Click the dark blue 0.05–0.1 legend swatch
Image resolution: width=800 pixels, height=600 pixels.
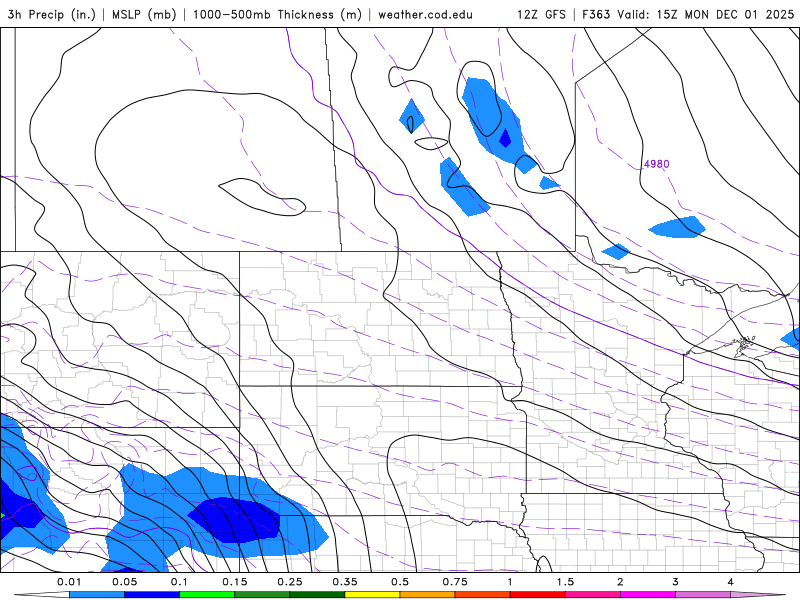click(x=152, y=595)
